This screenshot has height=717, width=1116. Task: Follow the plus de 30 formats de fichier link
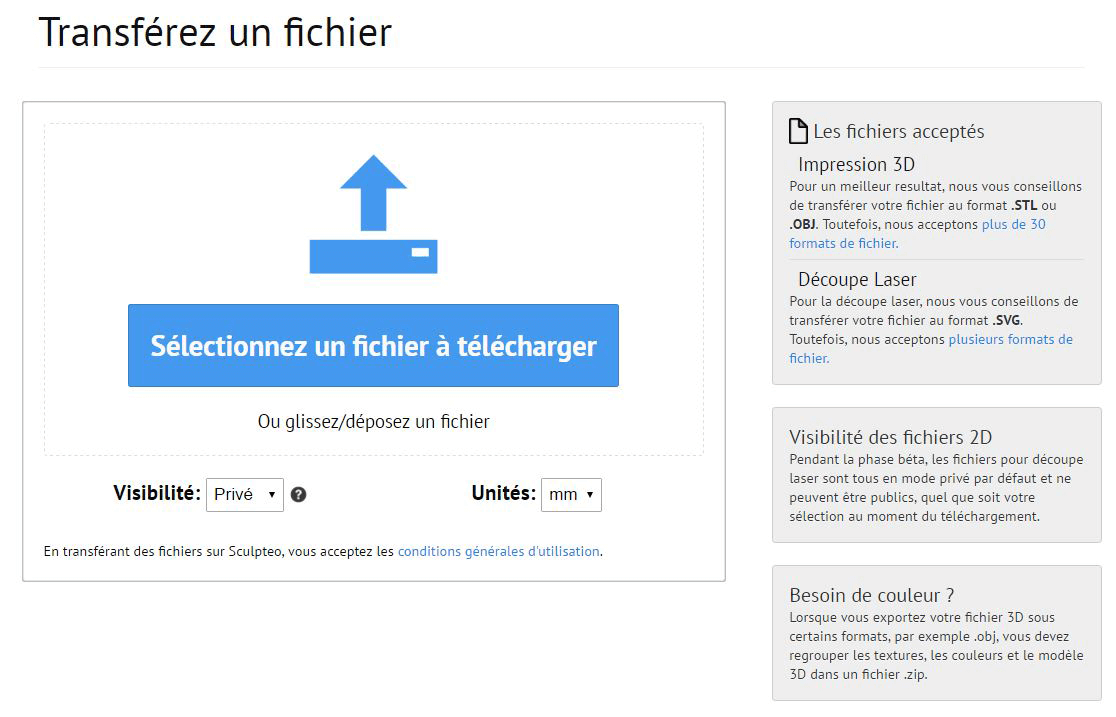(917, 234)
